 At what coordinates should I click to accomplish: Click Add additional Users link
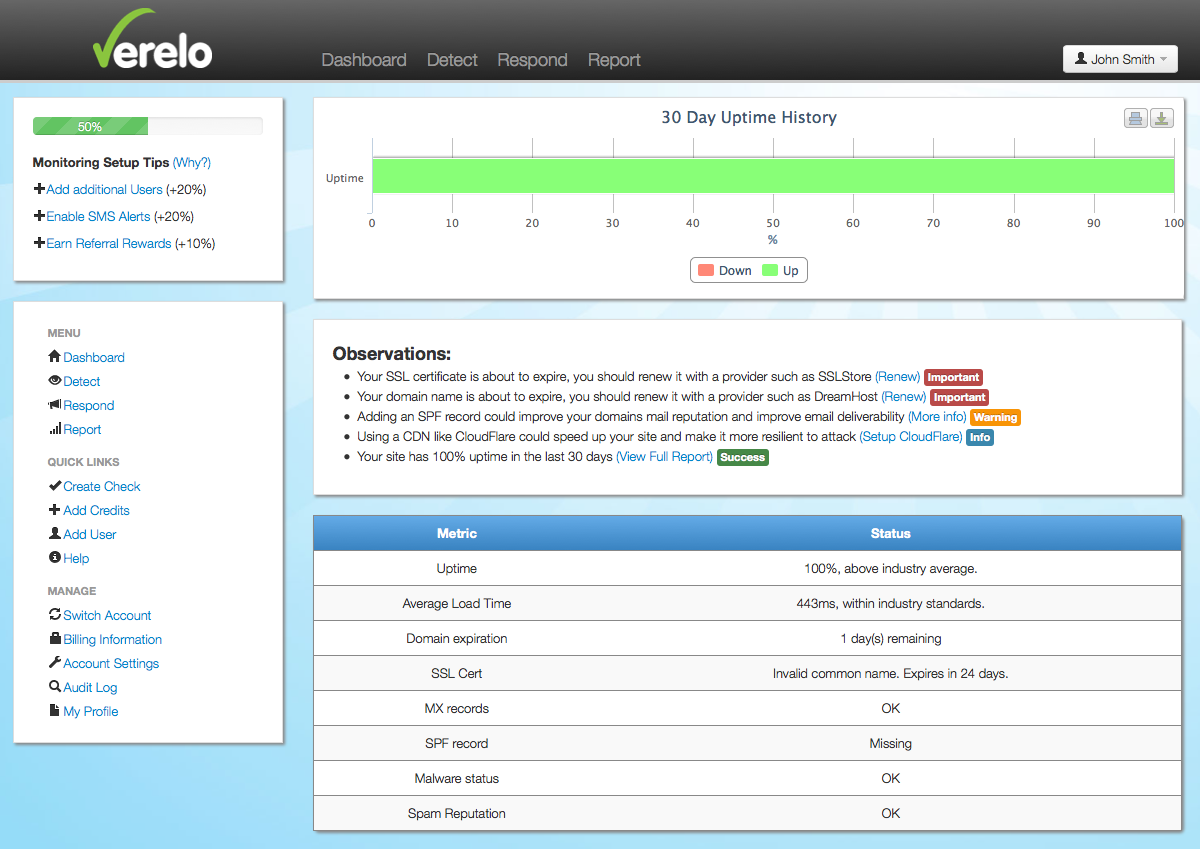(104, 189)
